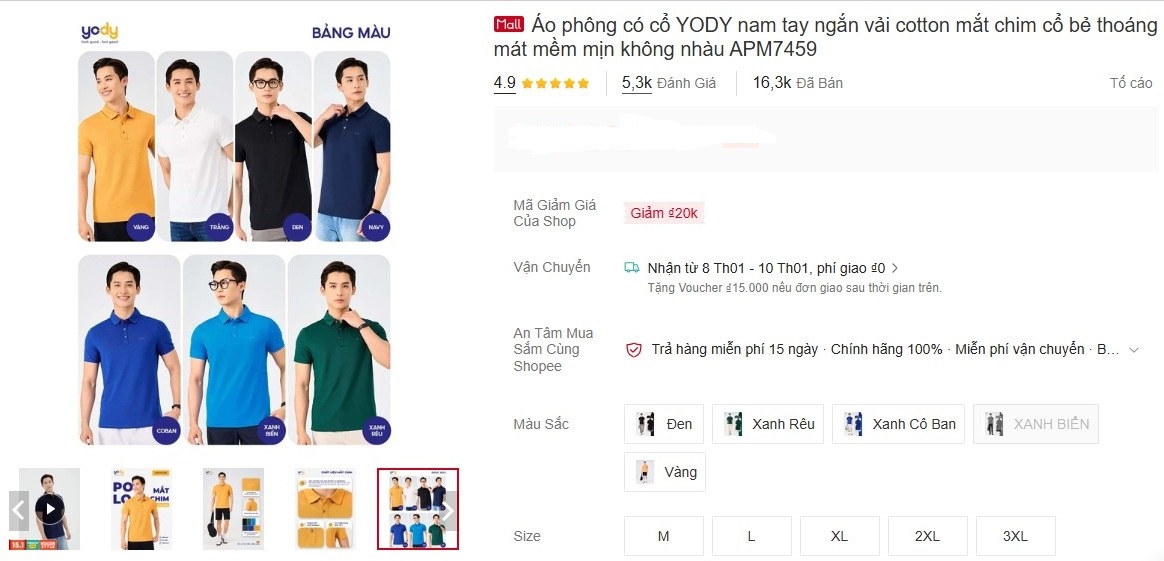The height and width of the screenshot is (561, 1164).
Task: Expand An Tâm Mua Sắm details chevron
Action: pyautogui.click(x=1134, y=350)
